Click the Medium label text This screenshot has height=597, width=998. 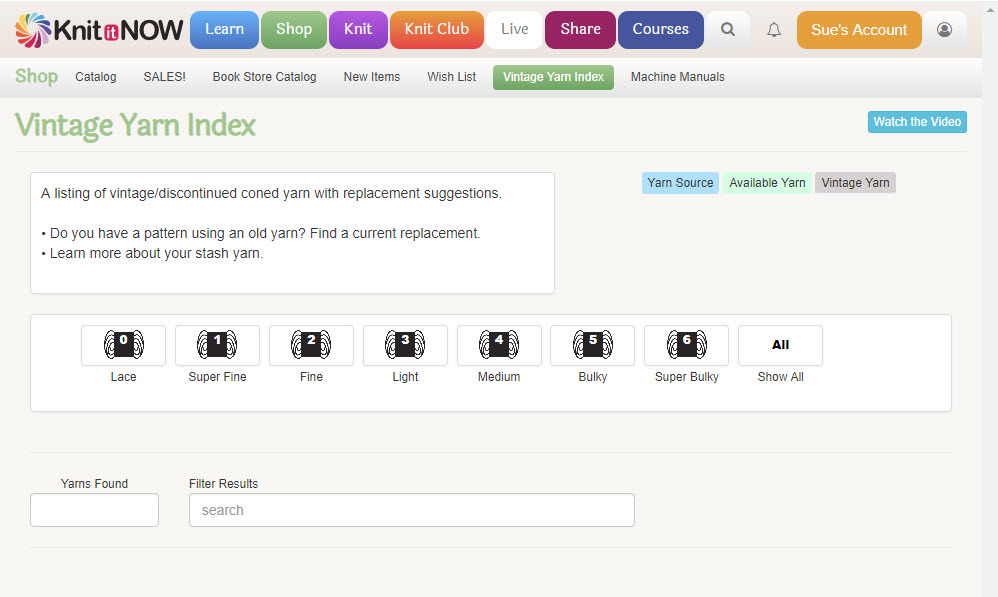499,377
